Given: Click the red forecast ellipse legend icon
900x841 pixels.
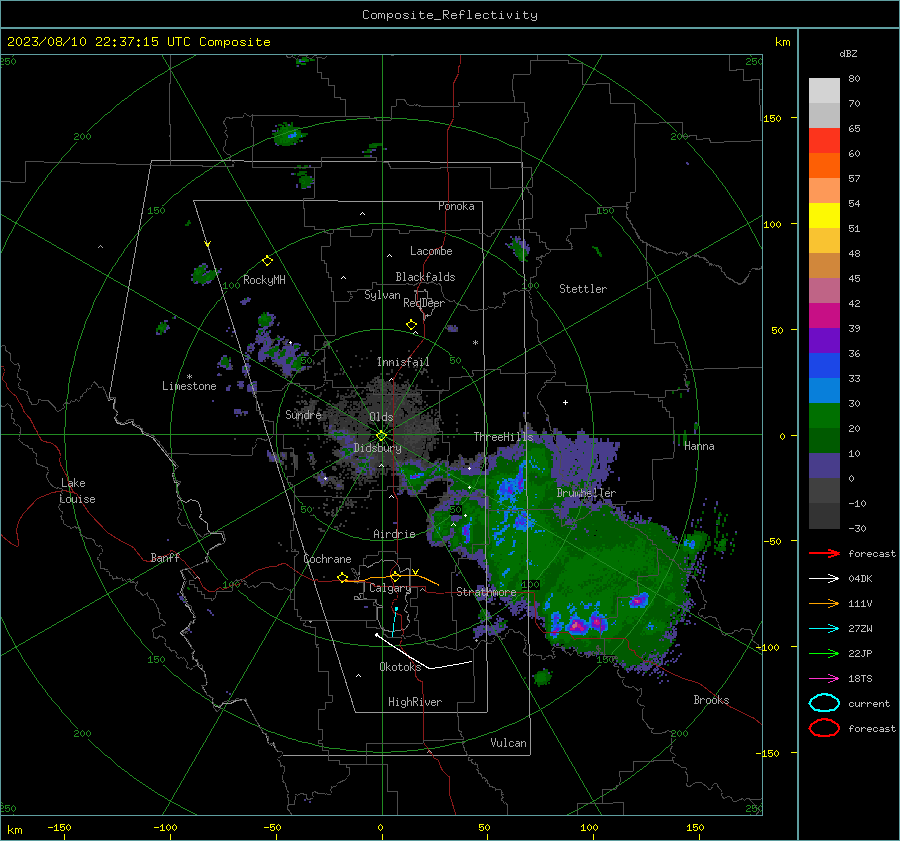Looking at the screenshot, I should click(824, 728).
